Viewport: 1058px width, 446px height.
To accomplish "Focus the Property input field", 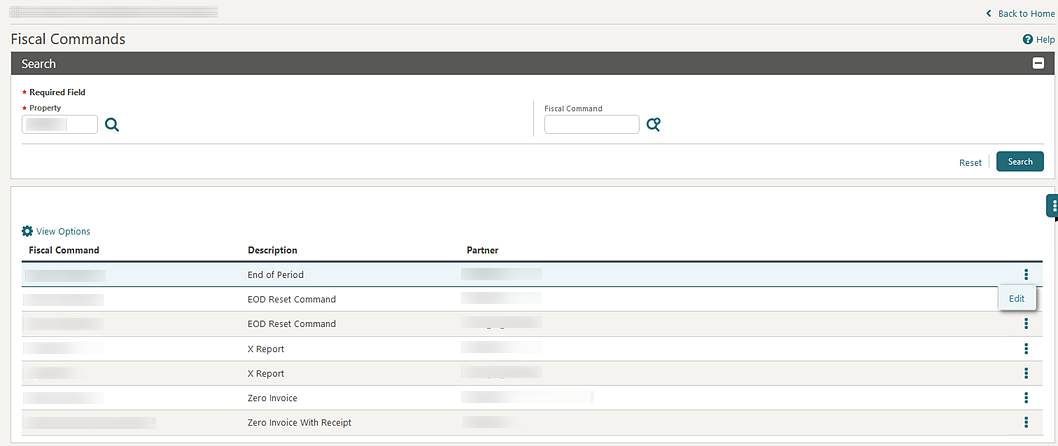I will (x=60, y=124).
